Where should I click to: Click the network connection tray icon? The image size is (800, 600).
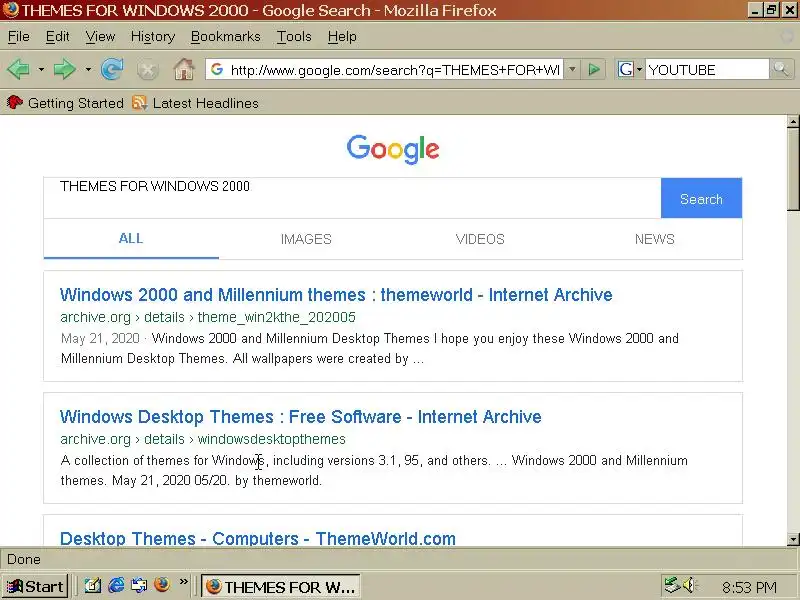coord(671,585)
